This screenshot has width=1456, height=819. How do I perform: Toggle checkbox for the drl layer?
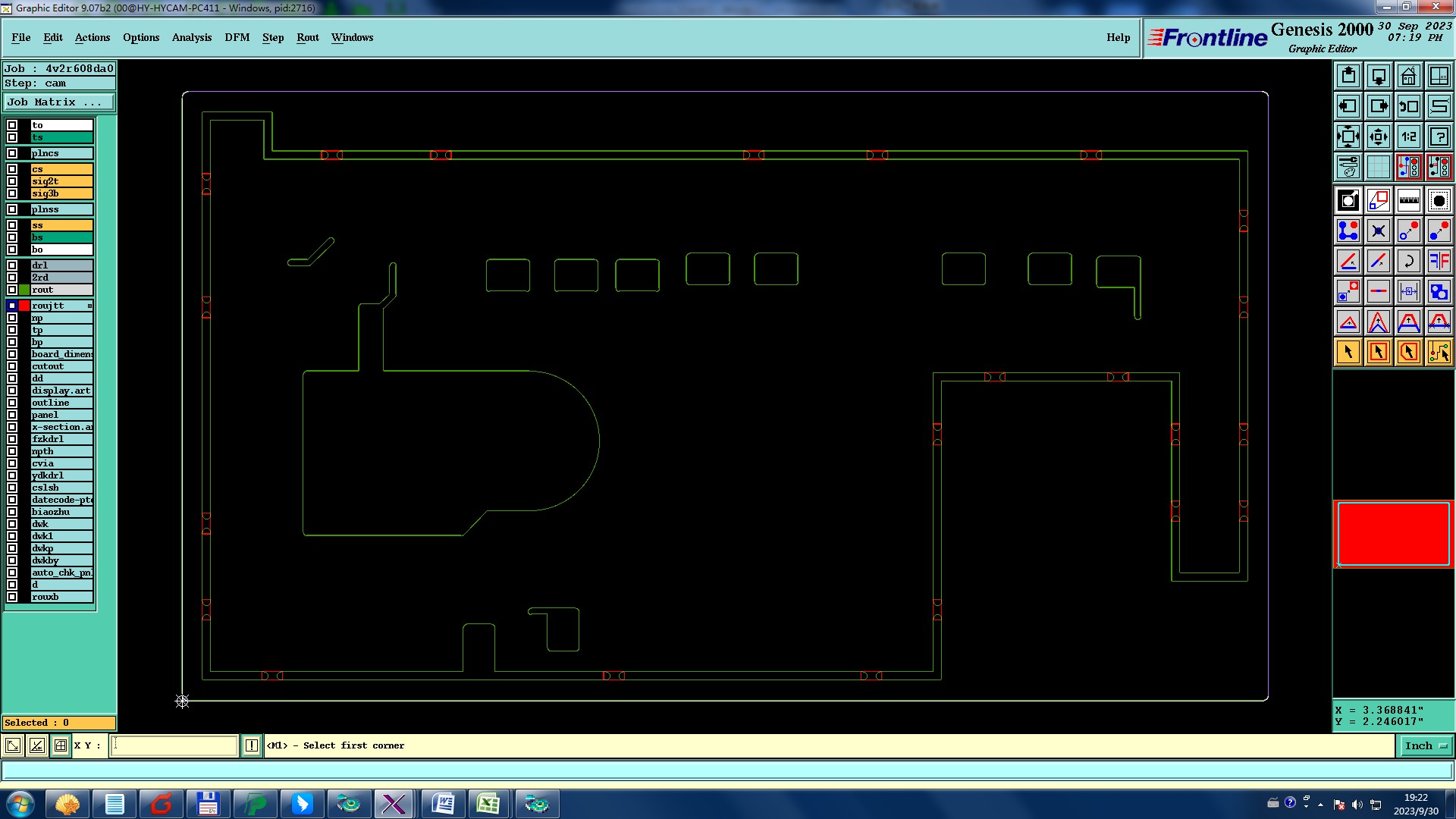point(12,265)
